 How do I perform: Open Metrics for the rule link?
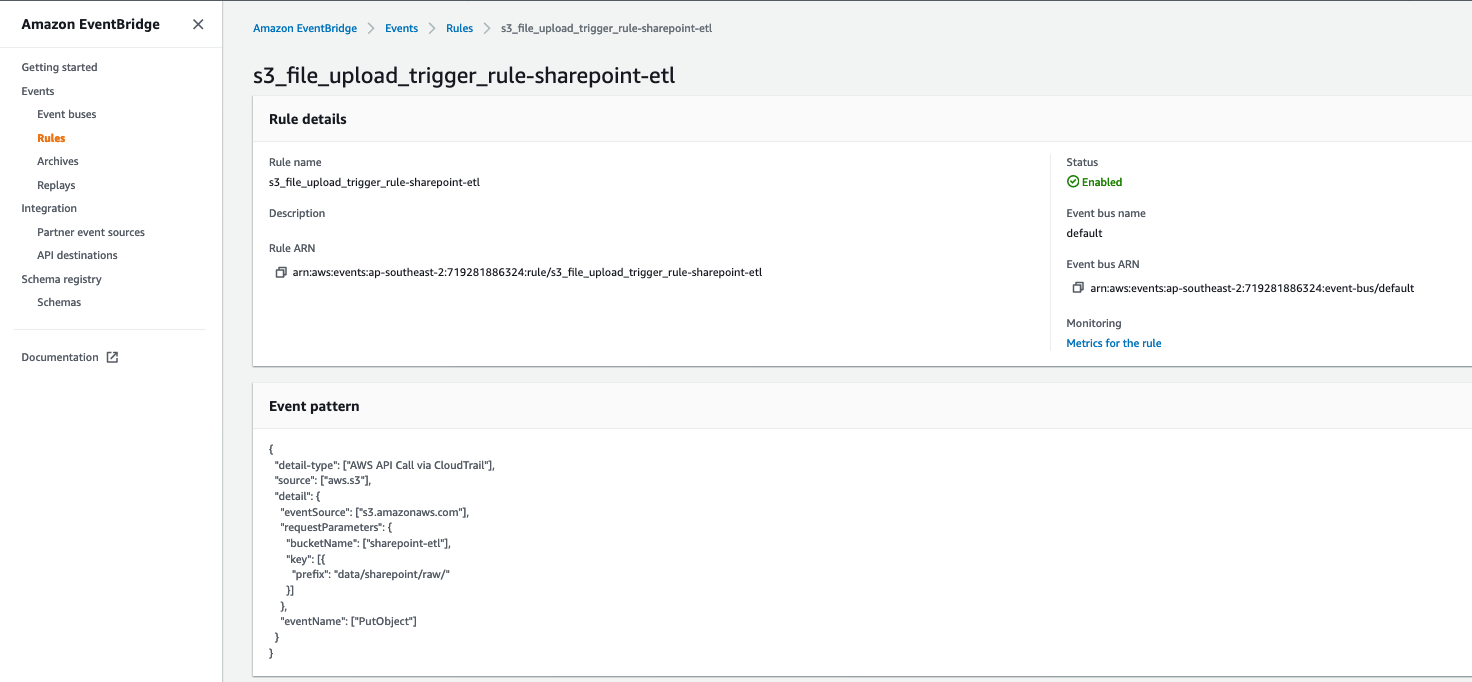(1114, 343)
